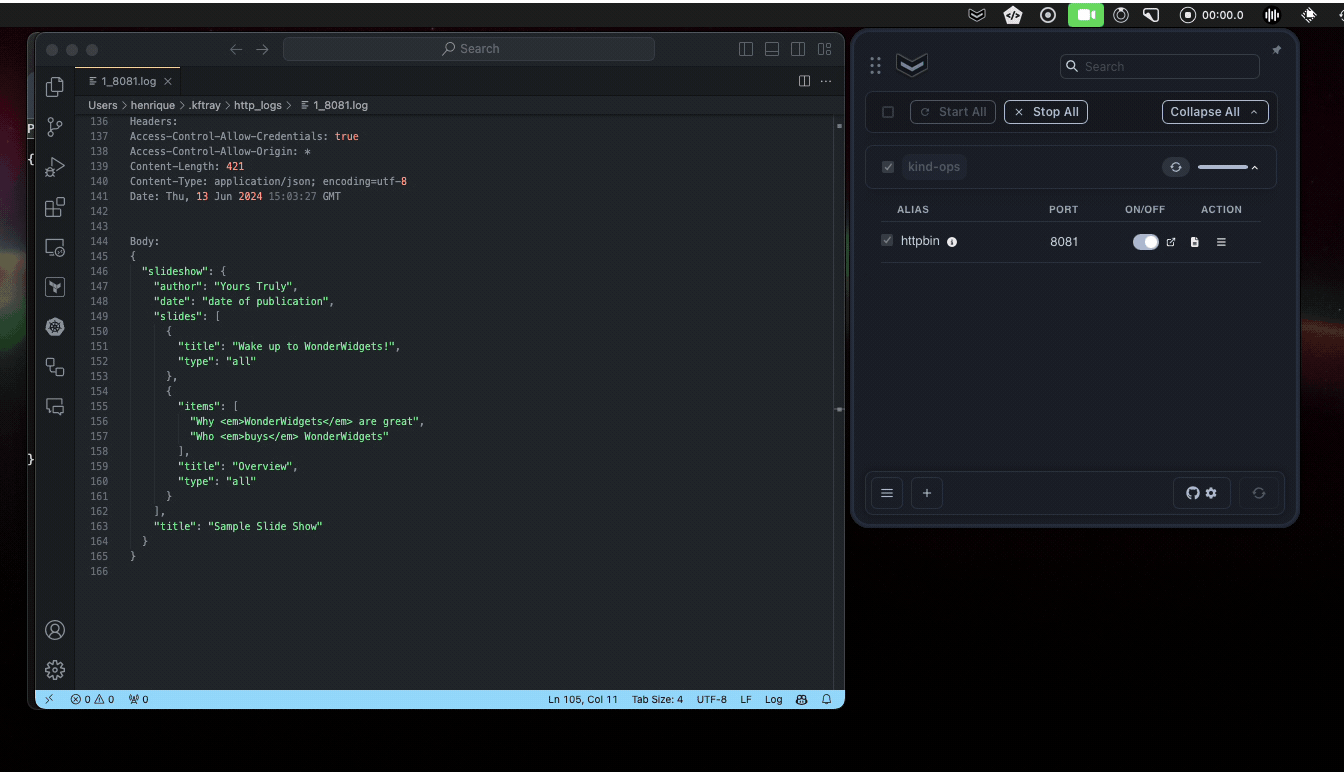Pin the kftray window with pin icon
1344x772 pixels.
(x=1276, y=50)
